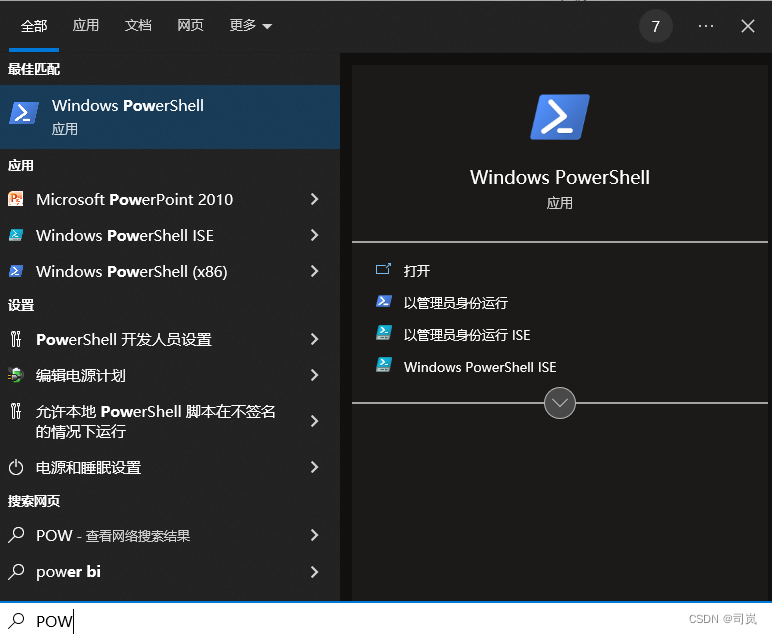This screenshot has height=634, width=772.
Task: Close the search panel with X
Action: [748, 26]
